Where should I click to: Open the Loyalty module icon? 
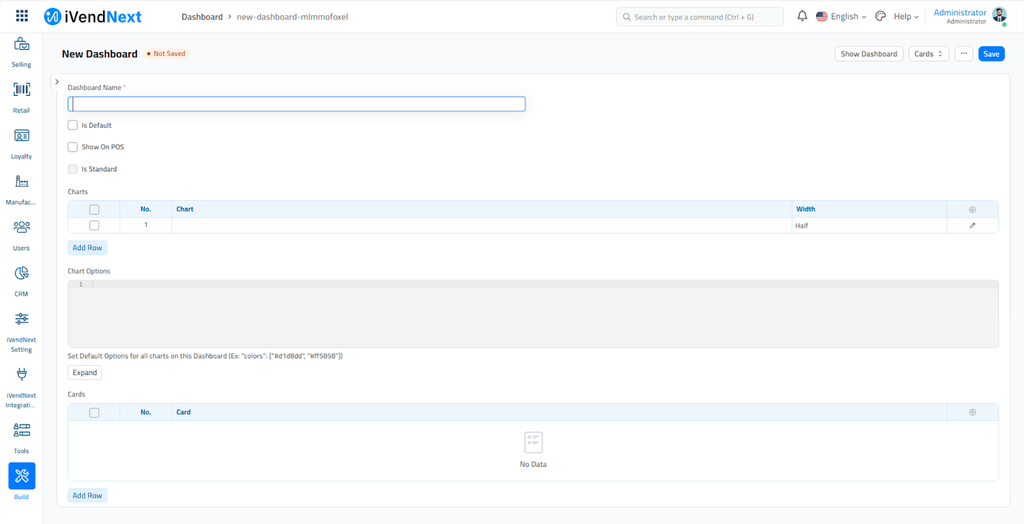[x=21, y=136]
